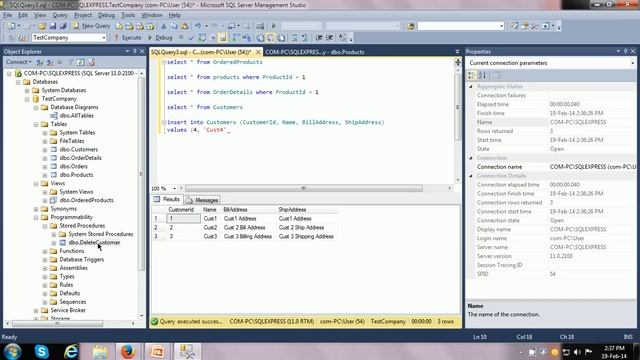Switch output to Results to Grid
This screenshot has width=640, height=360.
tap(271, 38)
